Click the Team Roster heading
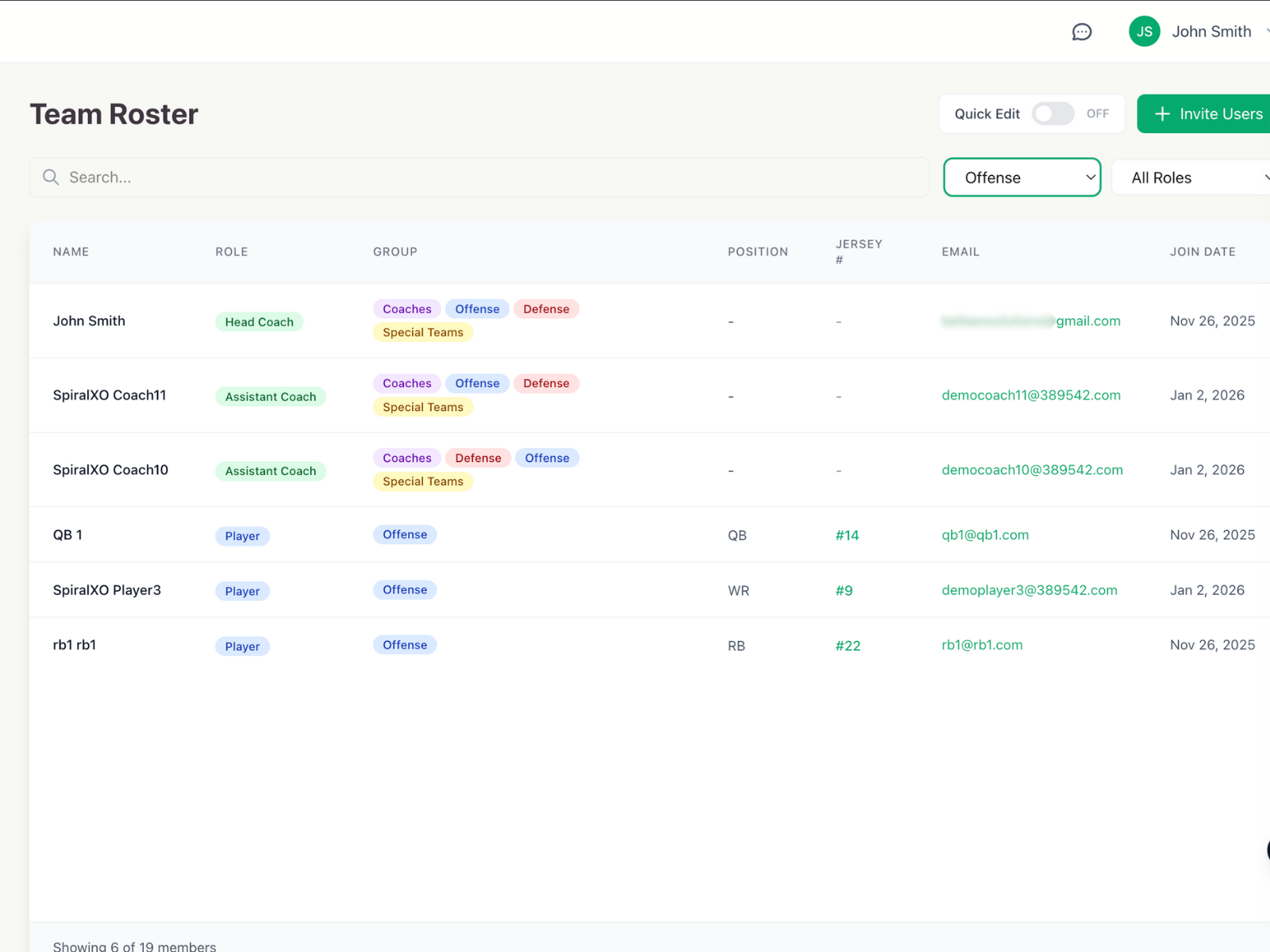 tap(114, 114)
